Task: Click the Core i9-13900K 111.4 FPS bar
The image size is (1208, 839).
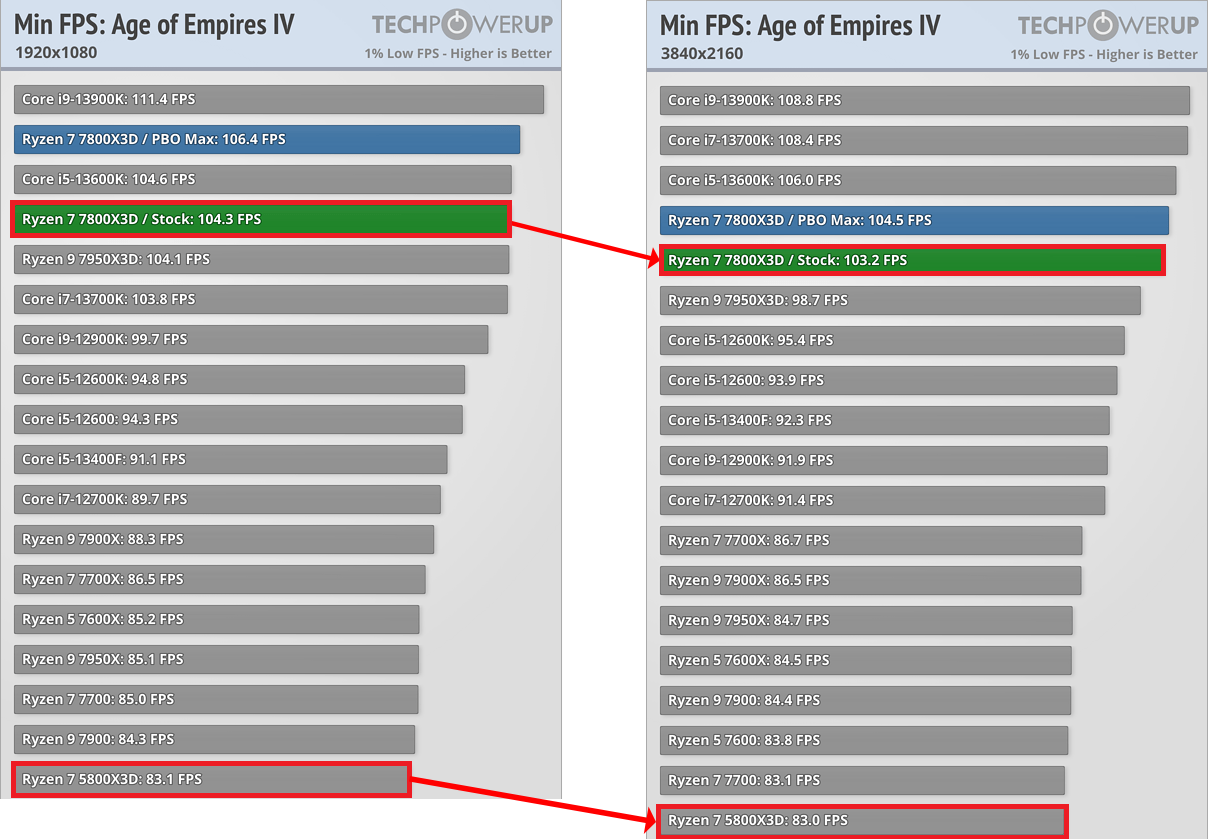Action: (x=279, y=99)
